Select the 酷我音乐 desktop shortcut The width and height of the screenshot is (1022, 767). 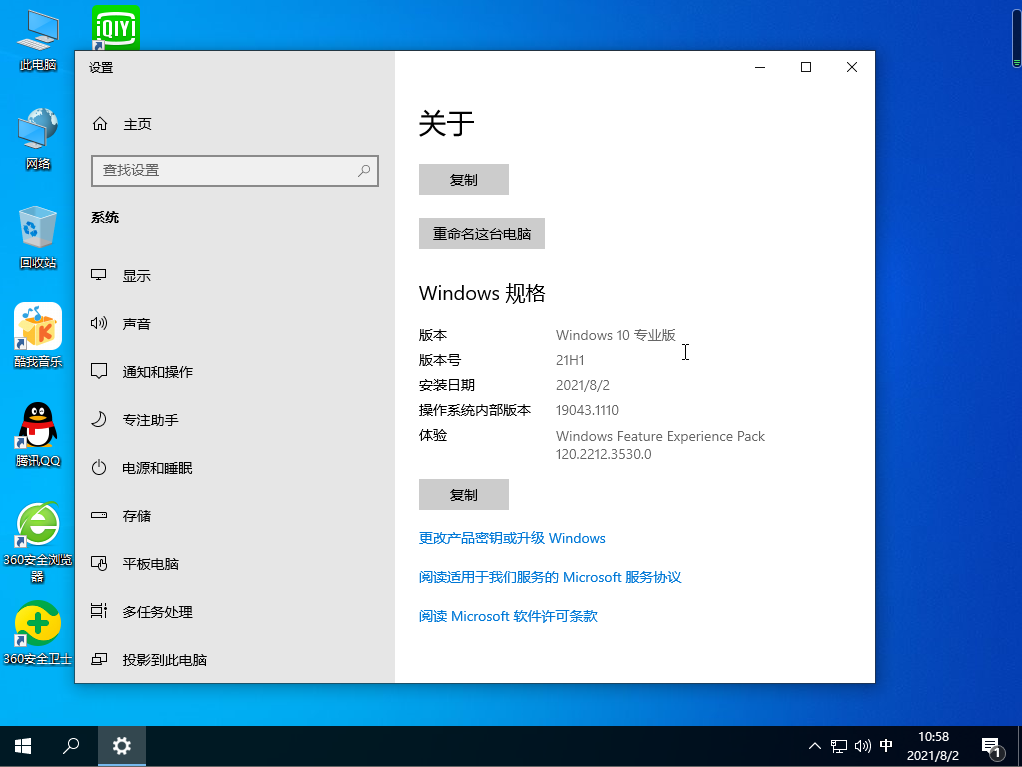tap(38, 336)
